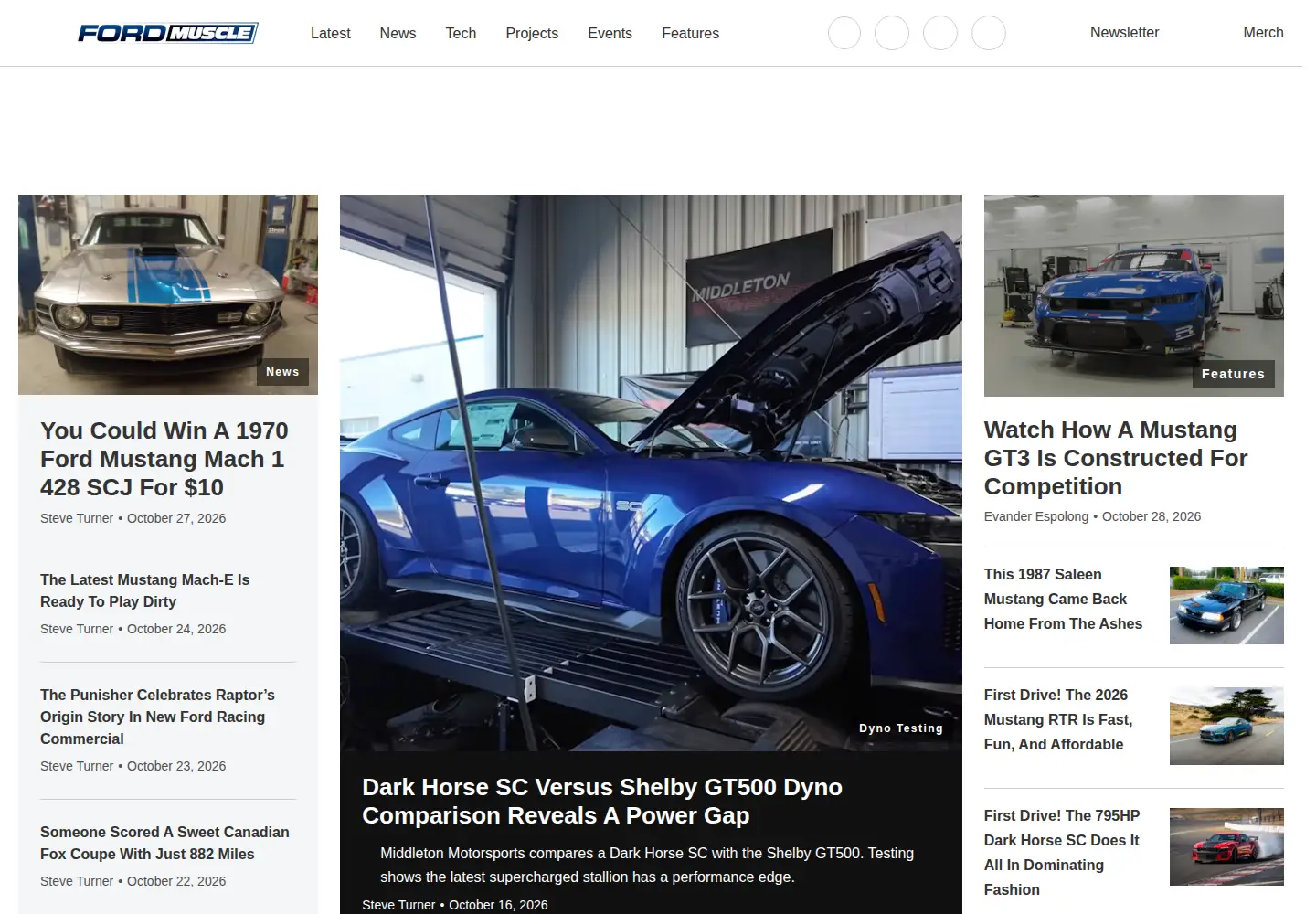Open 'The Latest Mustang Mach-E Is Ready' story
1316x914 pixels.
point(145,590)
